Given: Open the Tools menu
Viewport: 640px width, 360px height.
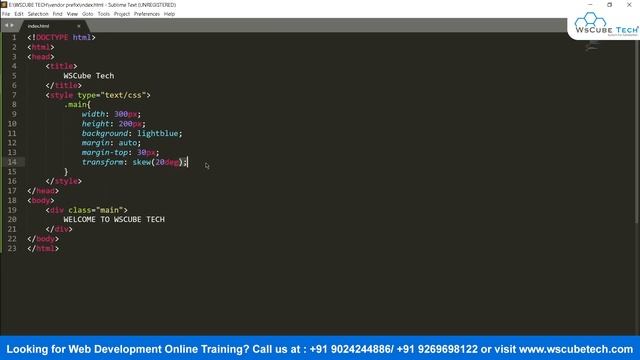Looking at the screenshot, I should pos(104,14).
